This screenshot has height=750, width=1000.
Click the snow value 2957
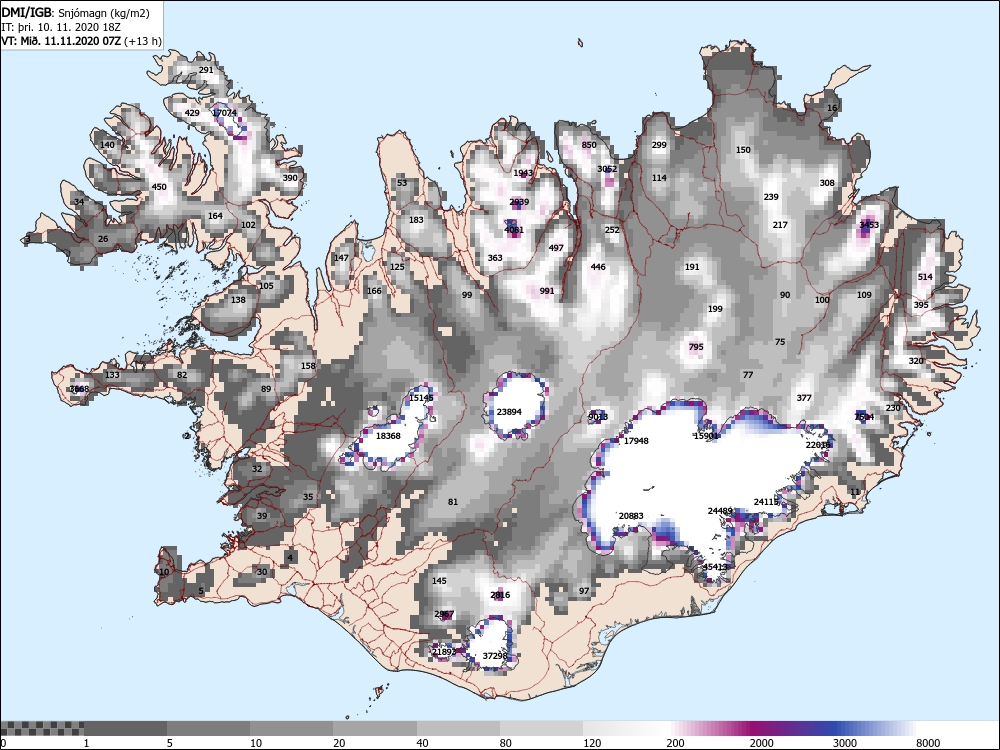(x=444, y=614)
